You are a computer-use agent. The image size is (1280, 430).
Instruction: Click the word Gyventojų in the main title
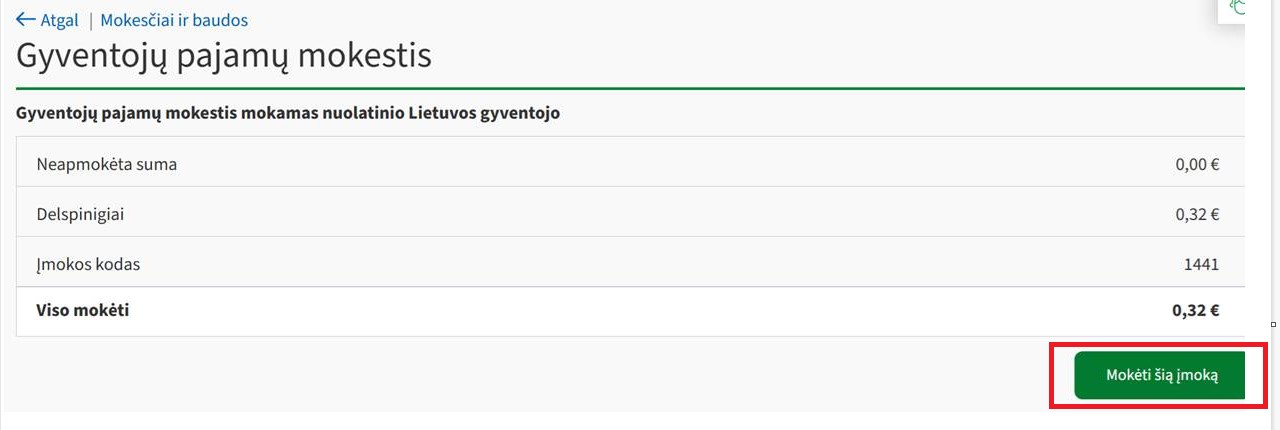[x=92, y=55]
